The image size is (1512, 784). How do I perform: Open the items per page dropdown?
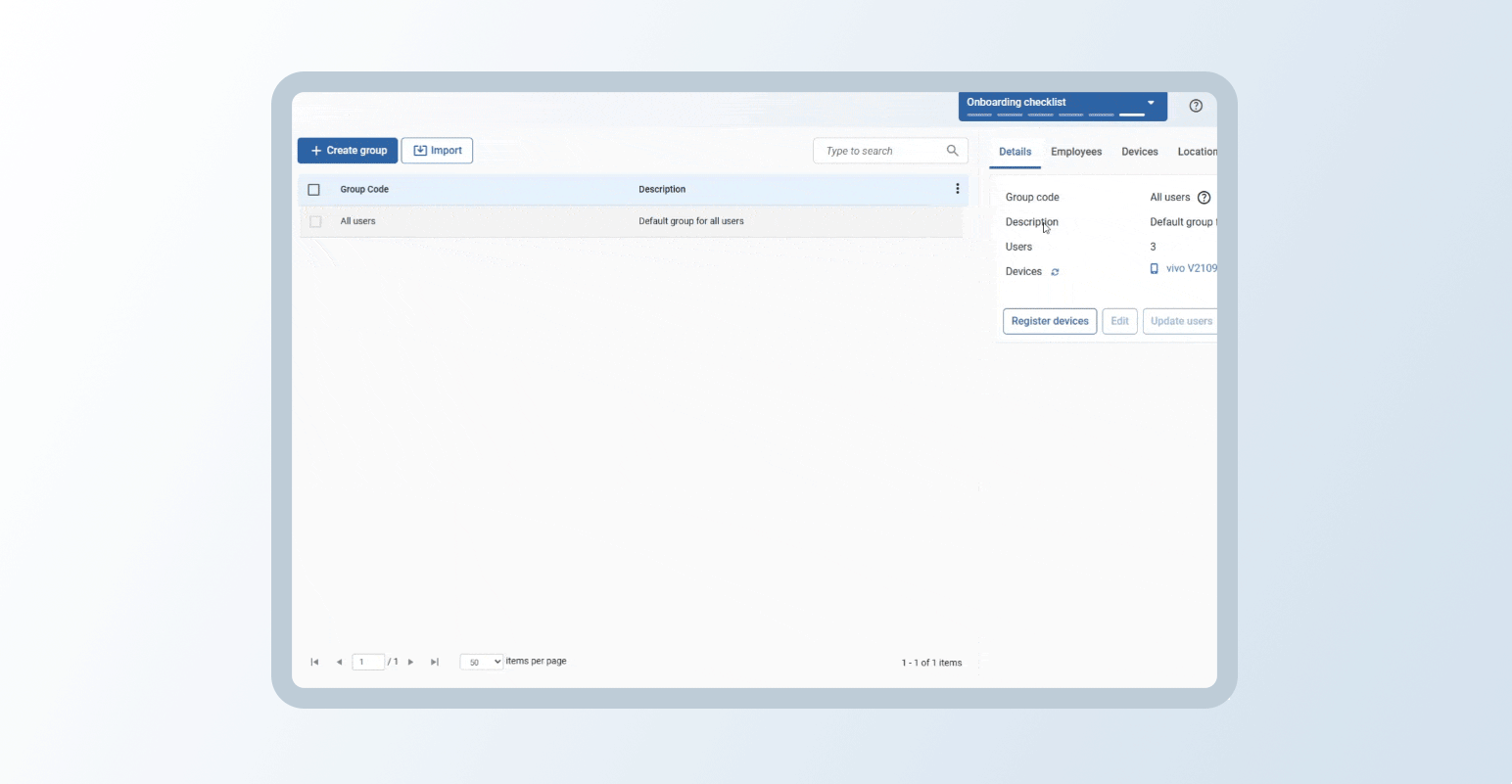pyautogui.click(x=481, y=663)
